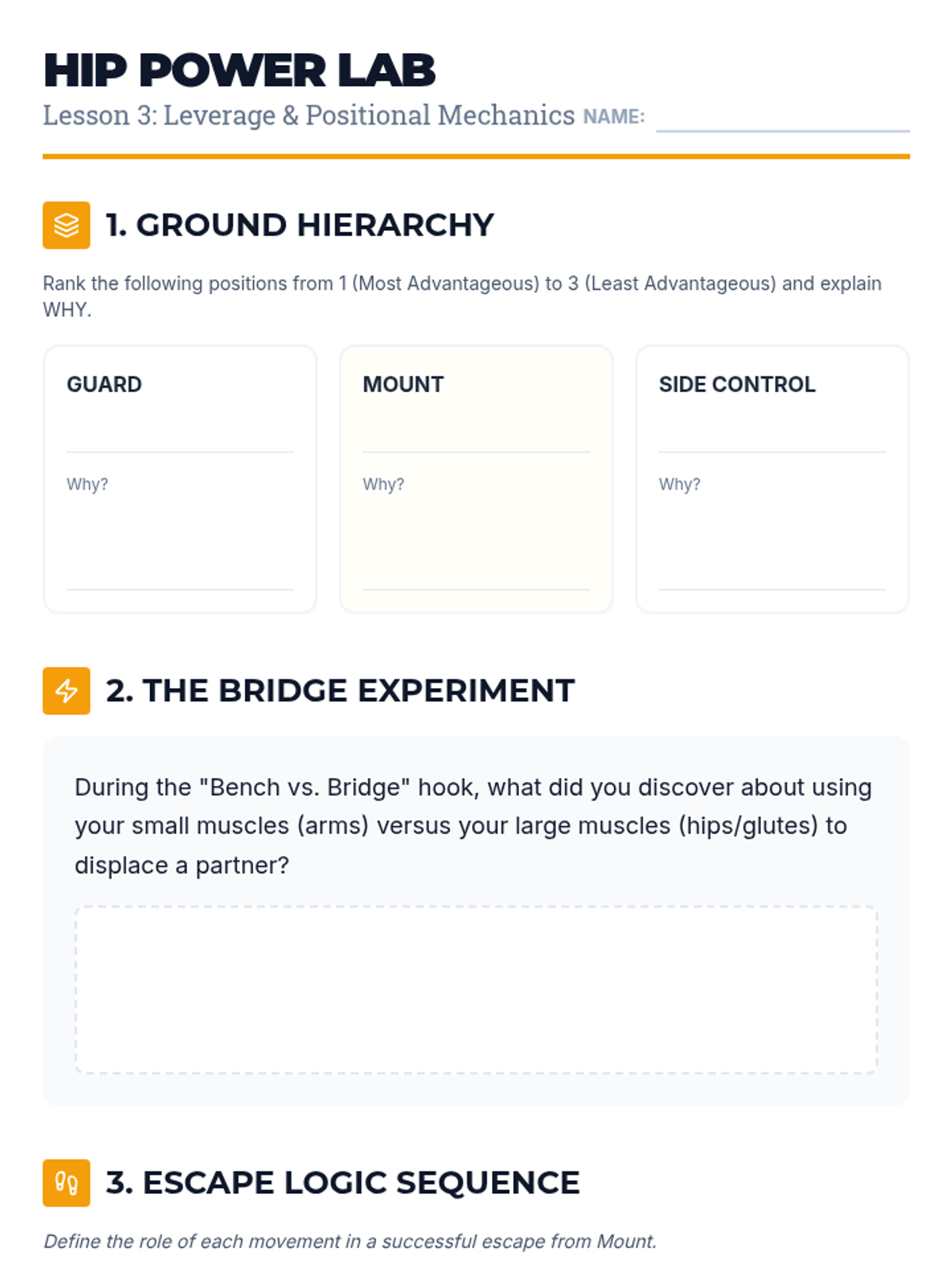This screenshot has height=1270, width=952.
Task: Click the NAME input line
Action: [x=782, y=119]
